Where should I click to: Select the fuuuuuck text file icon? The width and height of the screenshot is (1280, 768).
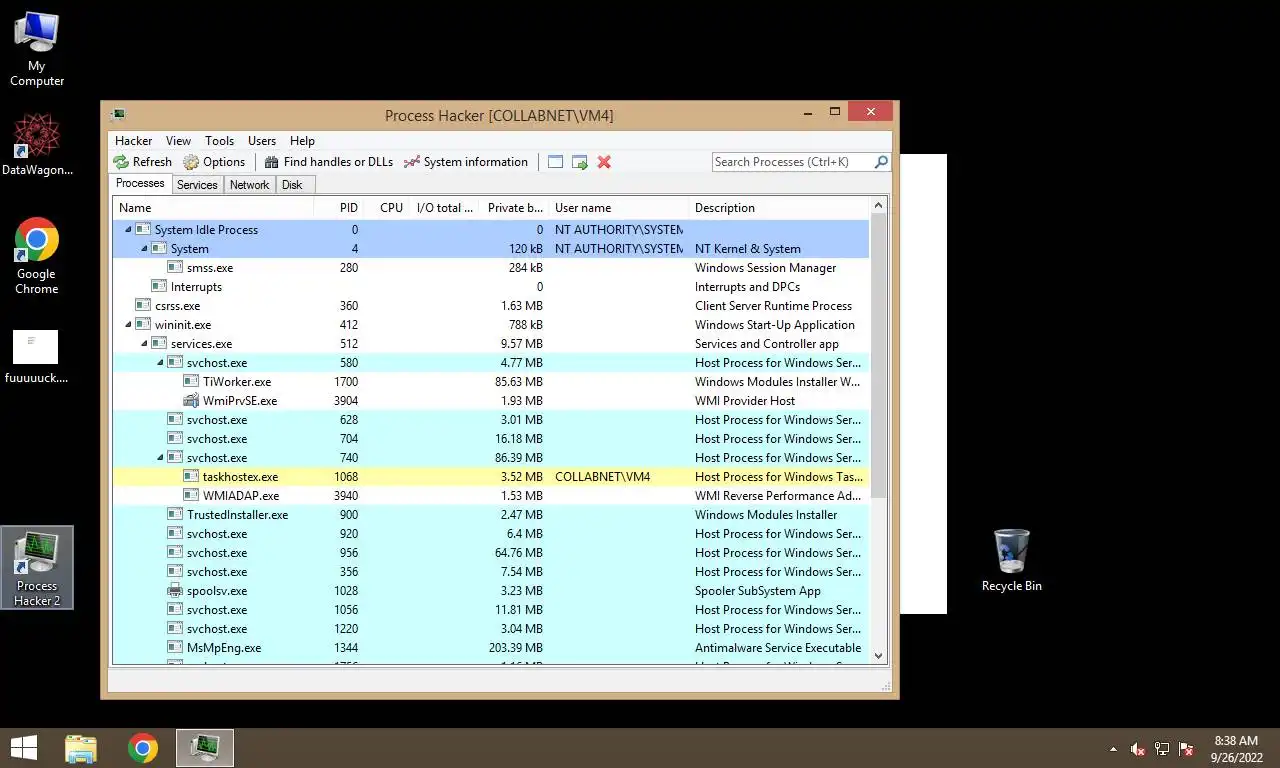(37, 357)
